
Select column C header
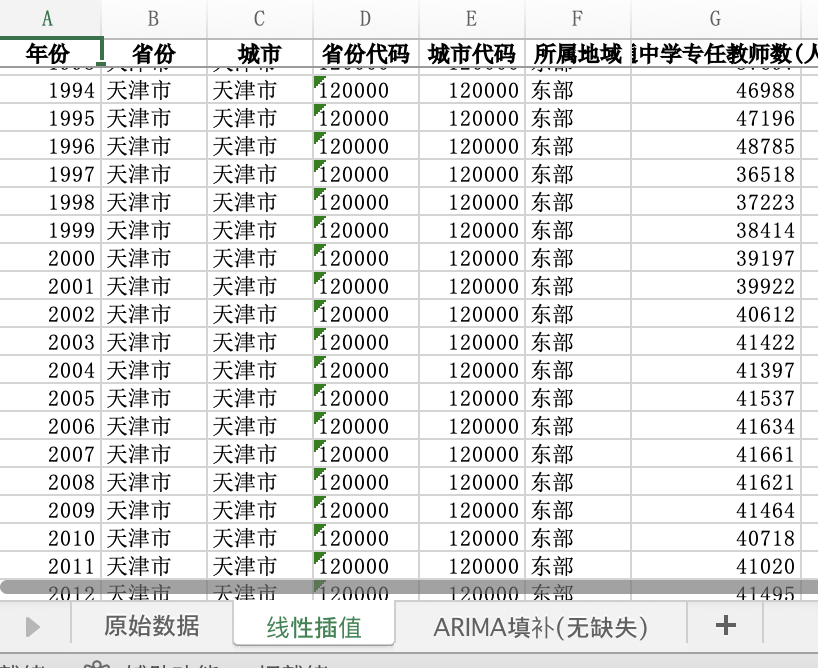[260, 19]
